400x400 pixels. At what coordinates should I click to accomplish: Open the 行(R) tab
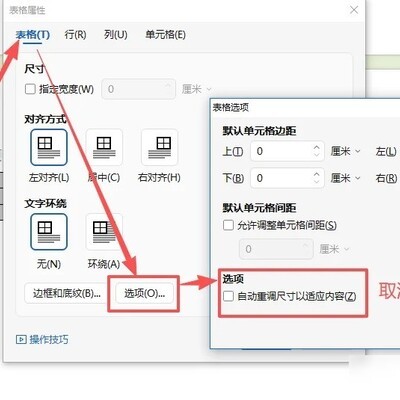pos(75,35)
